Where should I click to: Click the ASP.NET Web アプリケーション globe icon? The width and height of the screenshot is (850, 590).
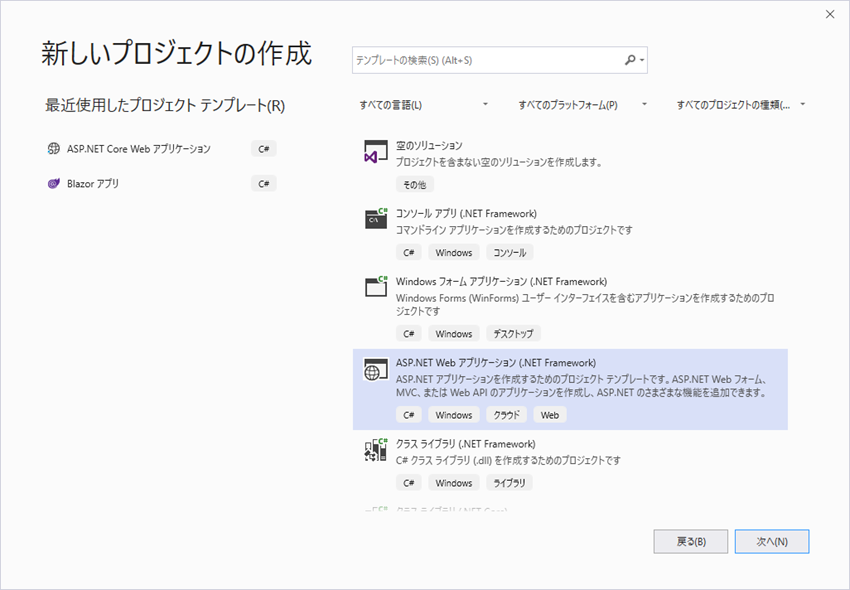(376, 369)
